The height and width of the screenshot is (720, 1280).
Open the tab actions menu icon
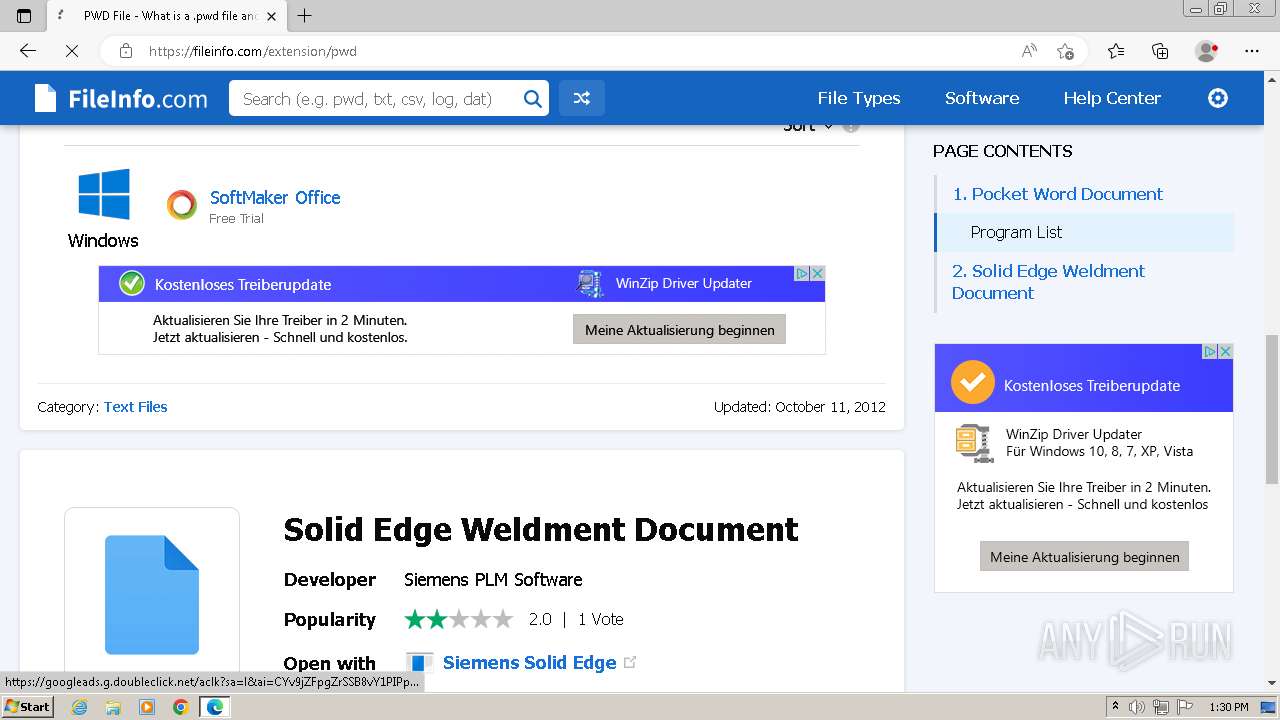click(x=24, y=16)
